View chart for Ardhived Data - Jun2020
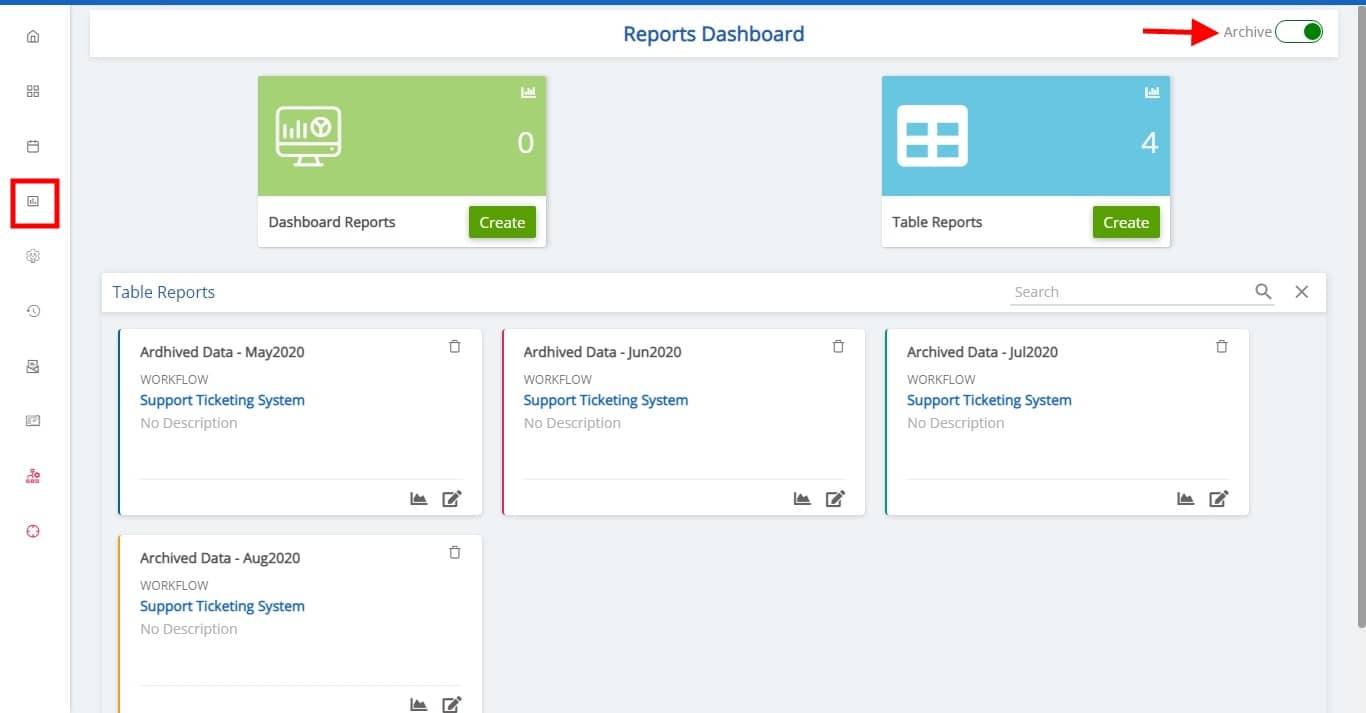Viewport: 1366px width, 713px height. click(x=802, y=498)
